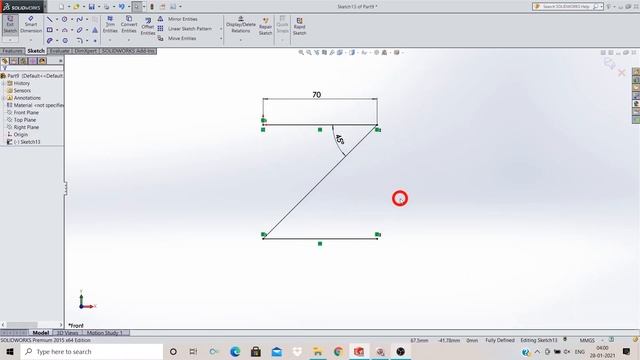This screenshot has height=360, width=640.
Task: Select the Sketch Fillet tool
Action: pyautogui.click(x=80, y=40)
